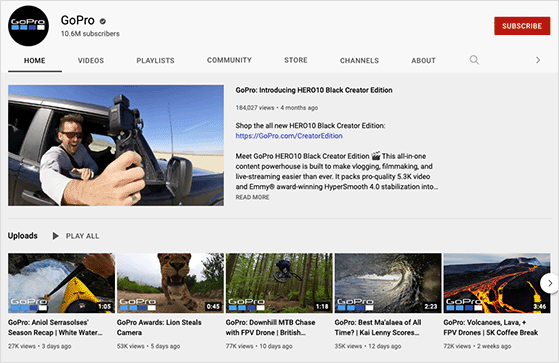This screenshot has width=559, height=363.
Task: Click title 'GoPro: Aniol Serrasolses' Season Recap'
Action: (55, 327)
